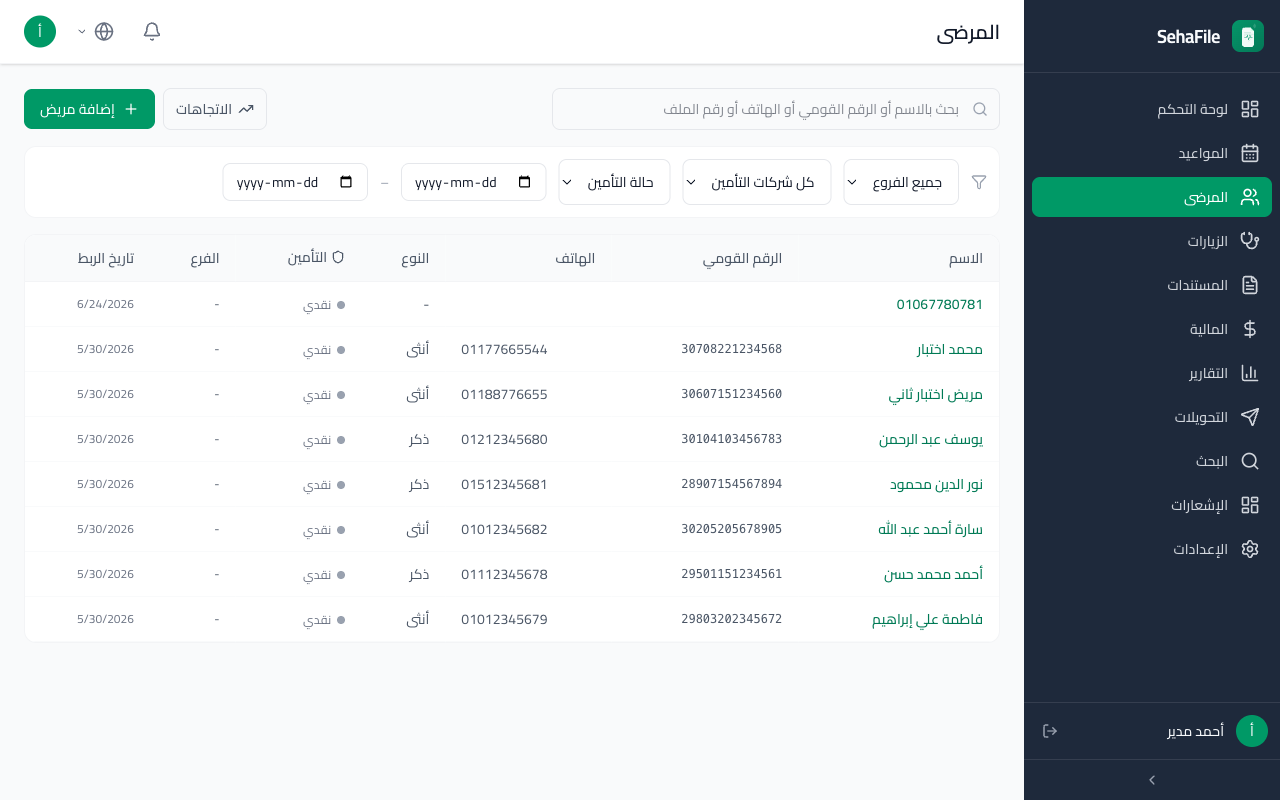1280x800 pixels.
Task: Click the end date yyyy-mm-dd field
Action: (x=295, y=182)
